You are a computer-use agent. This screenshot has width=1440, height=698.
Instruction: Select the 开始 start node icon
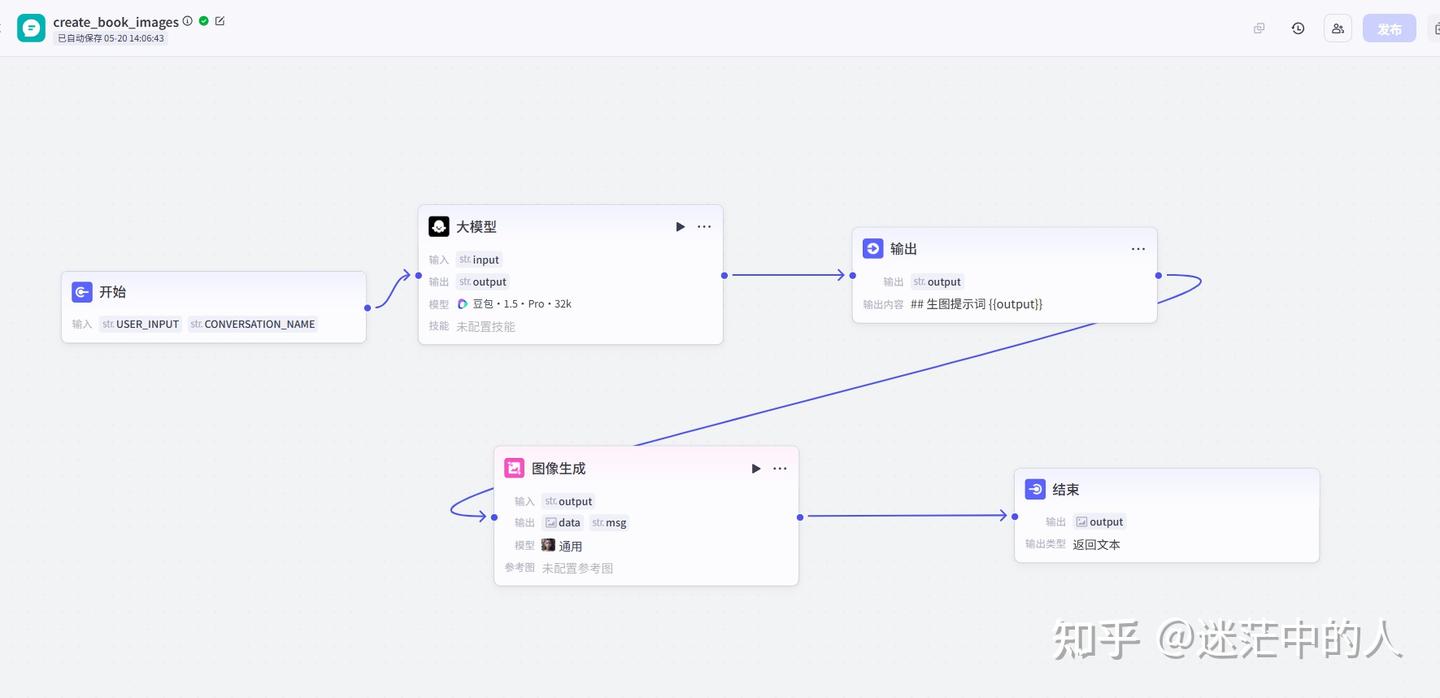pos(82,292)
